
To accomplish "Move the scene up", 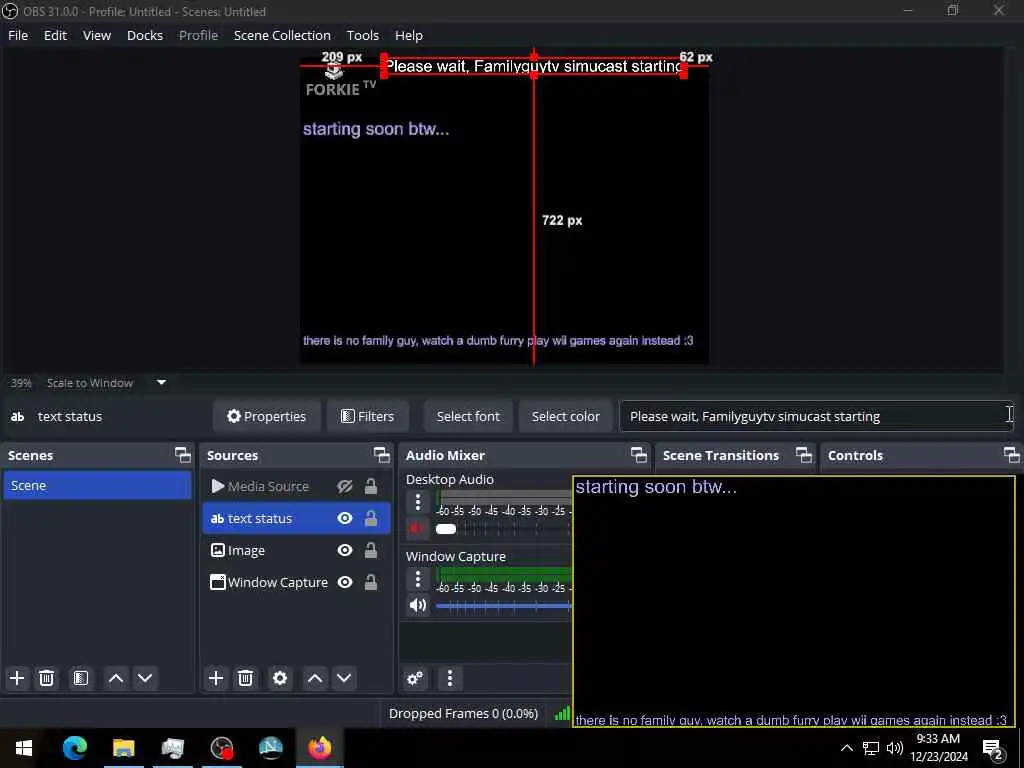I will point(116,679).
